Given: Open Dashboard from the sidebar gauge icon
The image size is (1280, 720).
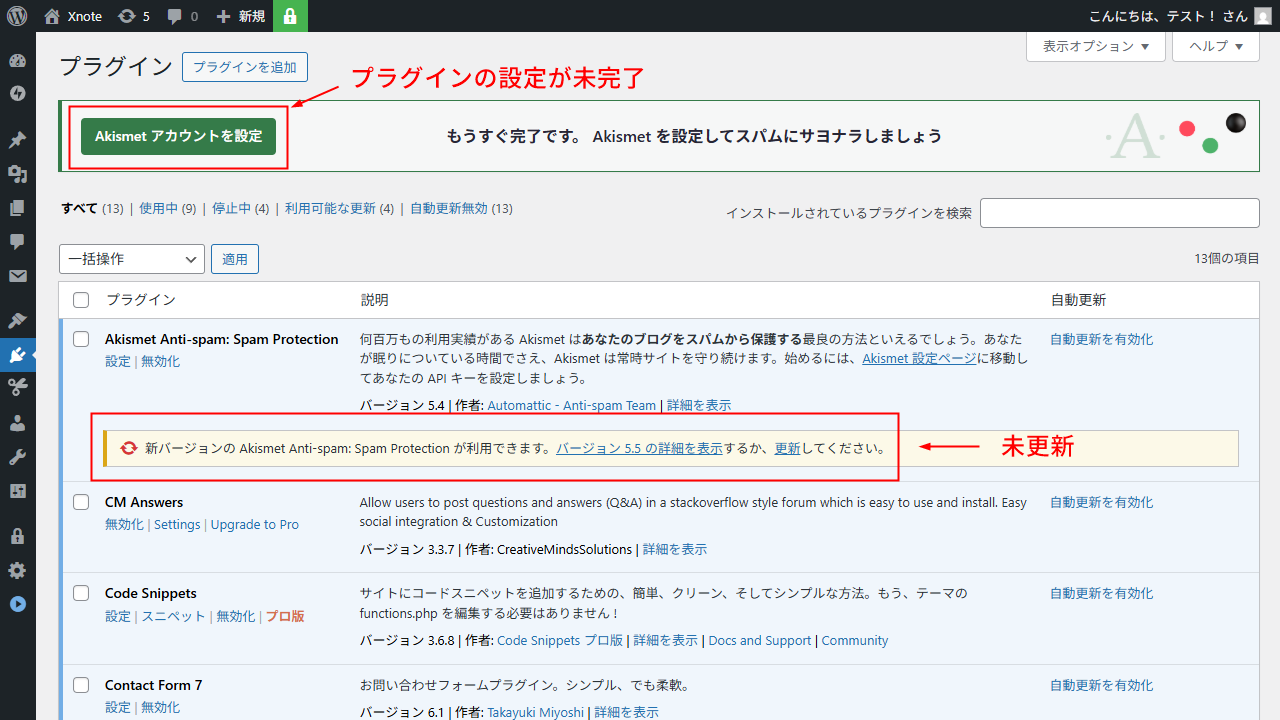Looking at the screenshot, I should click(x=17, y=61).
